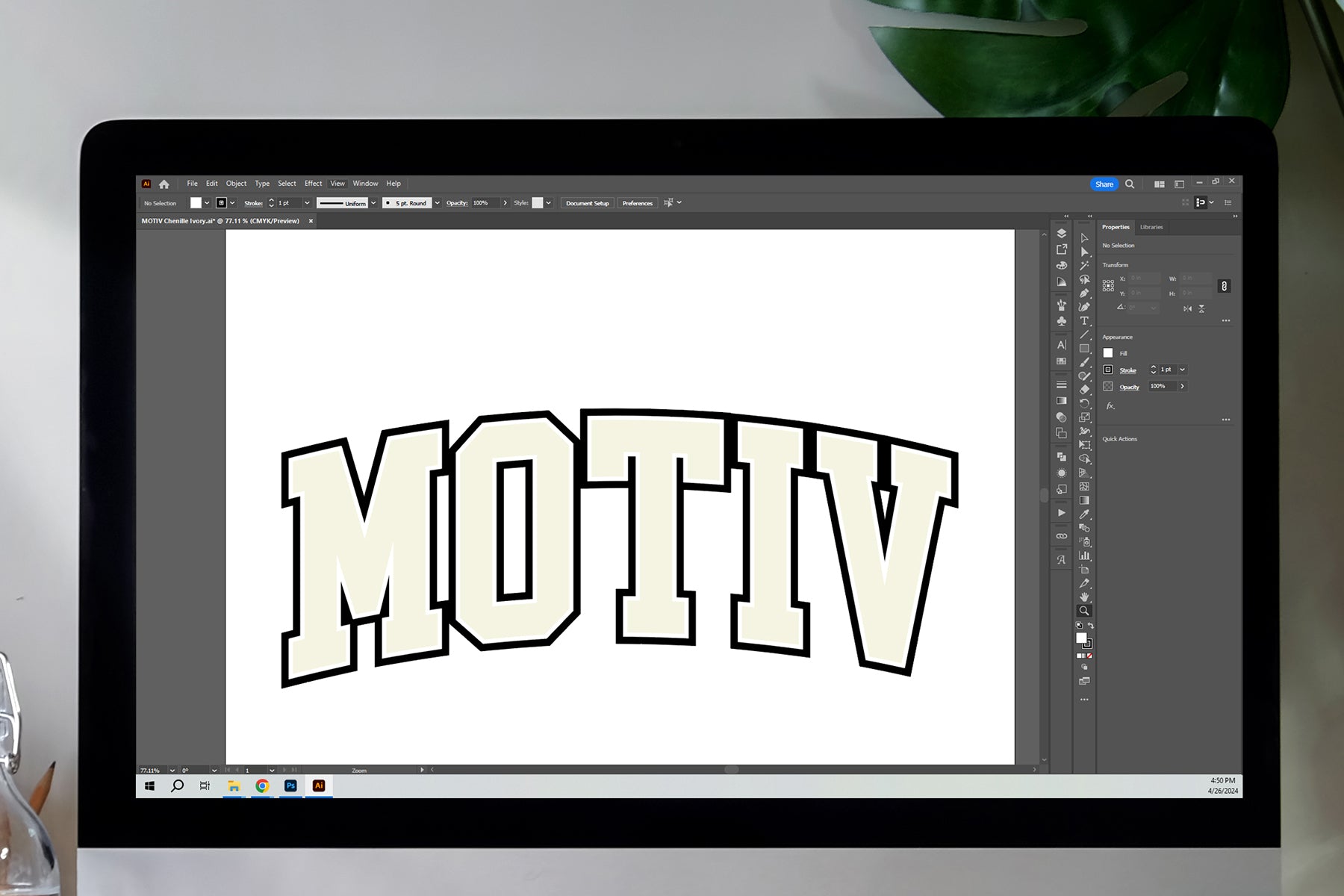Click the Preferences button
The height and width of the screenshot is (896, 1344).
point(637,203)
